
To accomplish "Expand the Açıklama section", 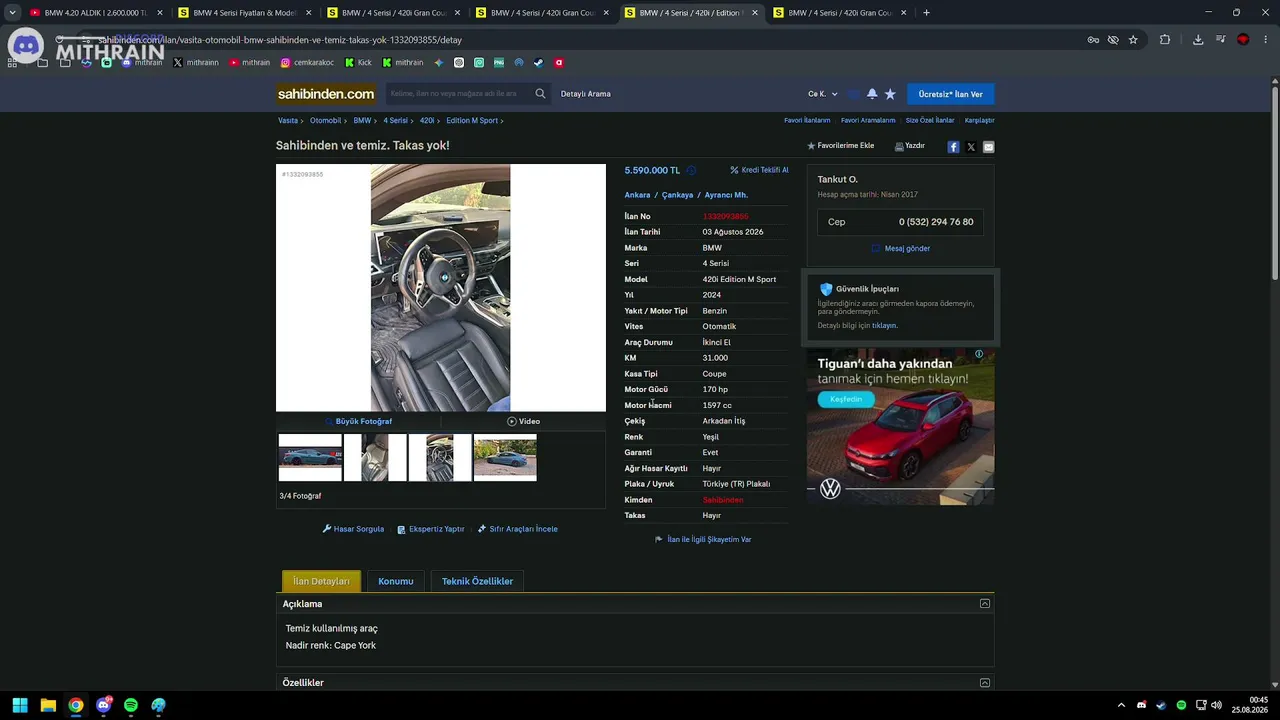I will pos(985,604).
